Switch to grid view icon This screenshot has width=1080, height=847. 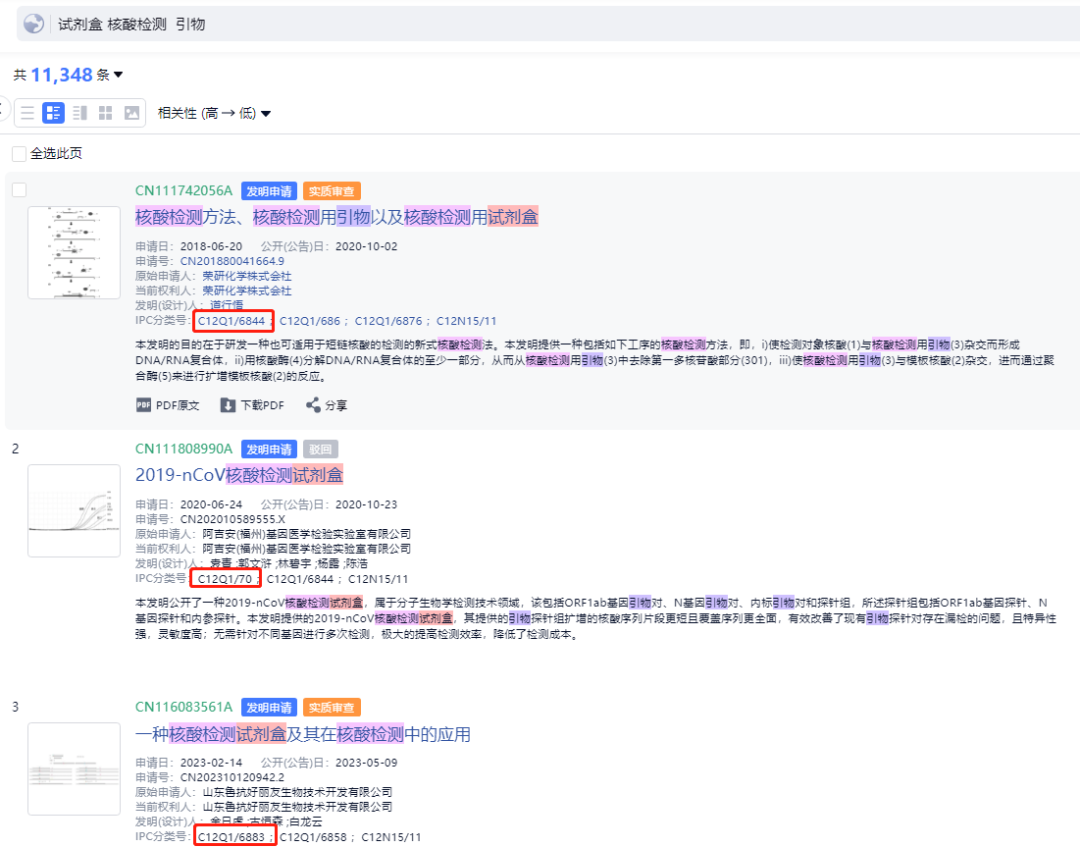[x=105, y=113]
